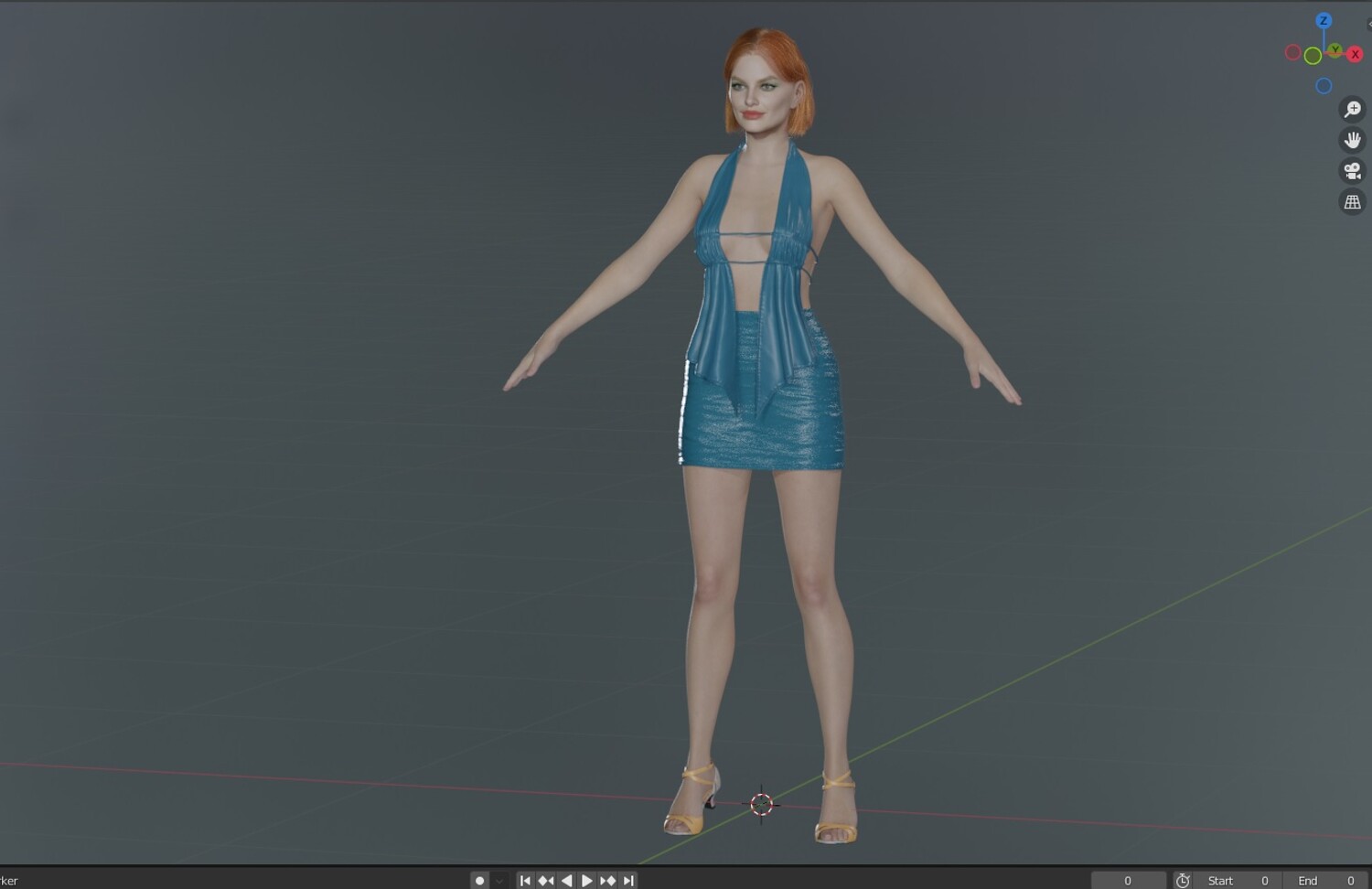This screenshot has height=889, width=1372.
Task: Click the current frame number field
Action: 1129,880
